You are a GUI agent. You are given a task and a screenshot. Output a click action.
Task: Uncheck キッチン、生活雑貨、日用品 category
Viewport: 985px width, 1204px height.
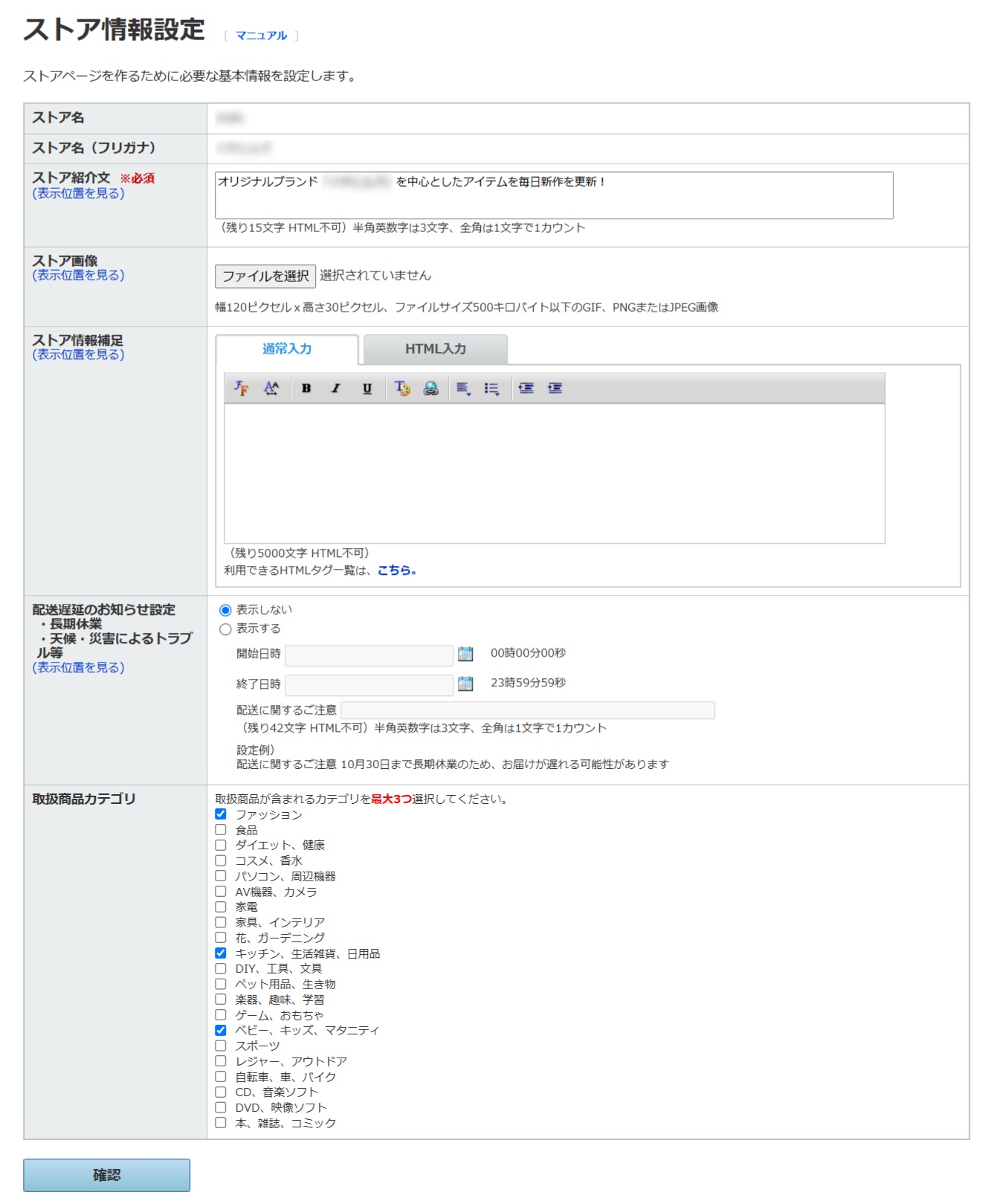click(221, 953)
